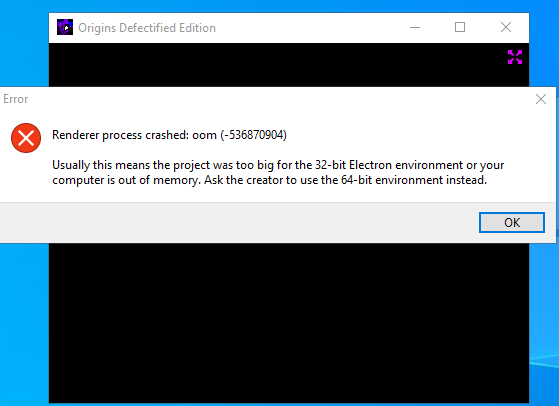Click the gray dialog footer beside OK
The height and width of the screenshot is (406, 559).
tap(239, 223)
